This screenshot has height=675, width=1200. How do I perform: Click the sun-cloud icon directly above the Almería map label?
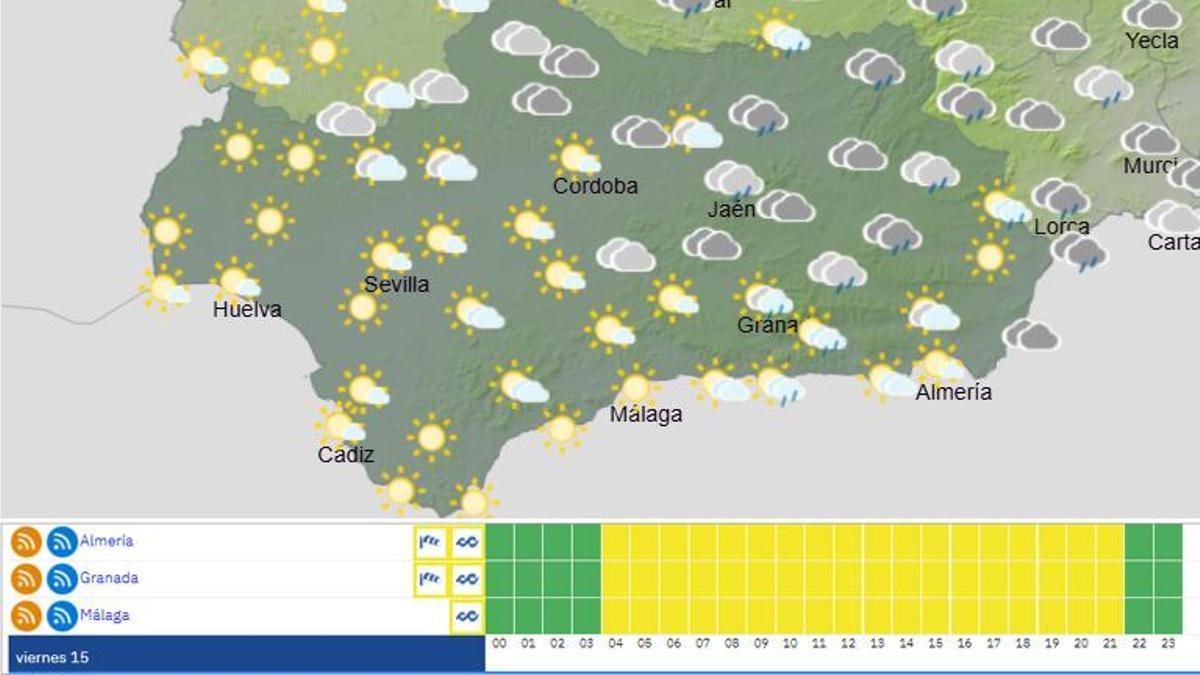(x=938, y=362)
